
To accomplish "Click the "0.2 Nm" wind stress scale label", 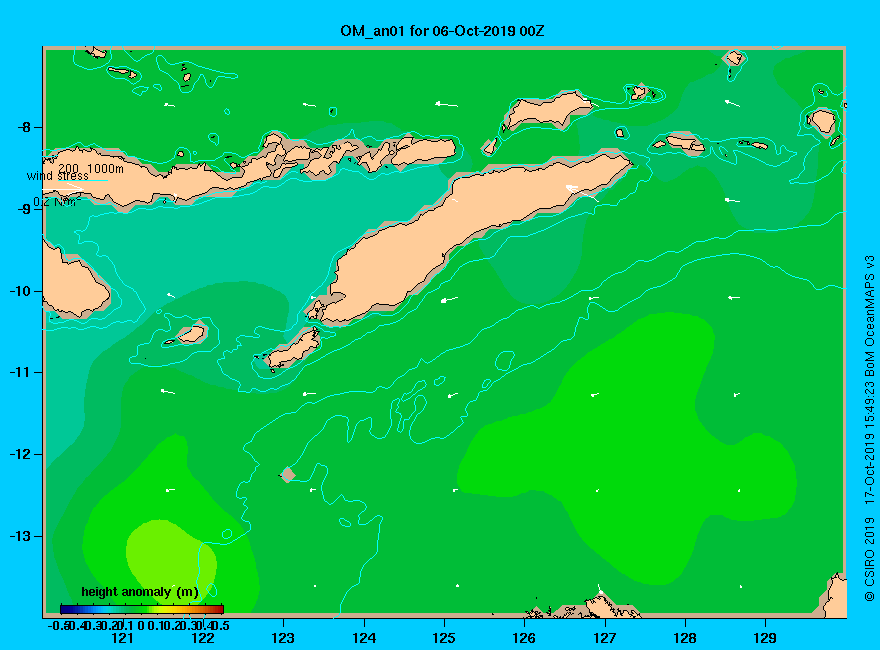I will pyautogui.click(x=57, y=202).
